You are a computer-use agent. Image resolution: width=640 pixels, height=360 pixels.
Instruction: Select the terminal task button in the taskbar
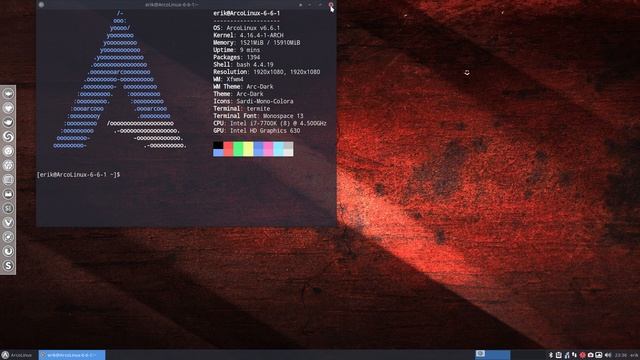click(72, 355)
